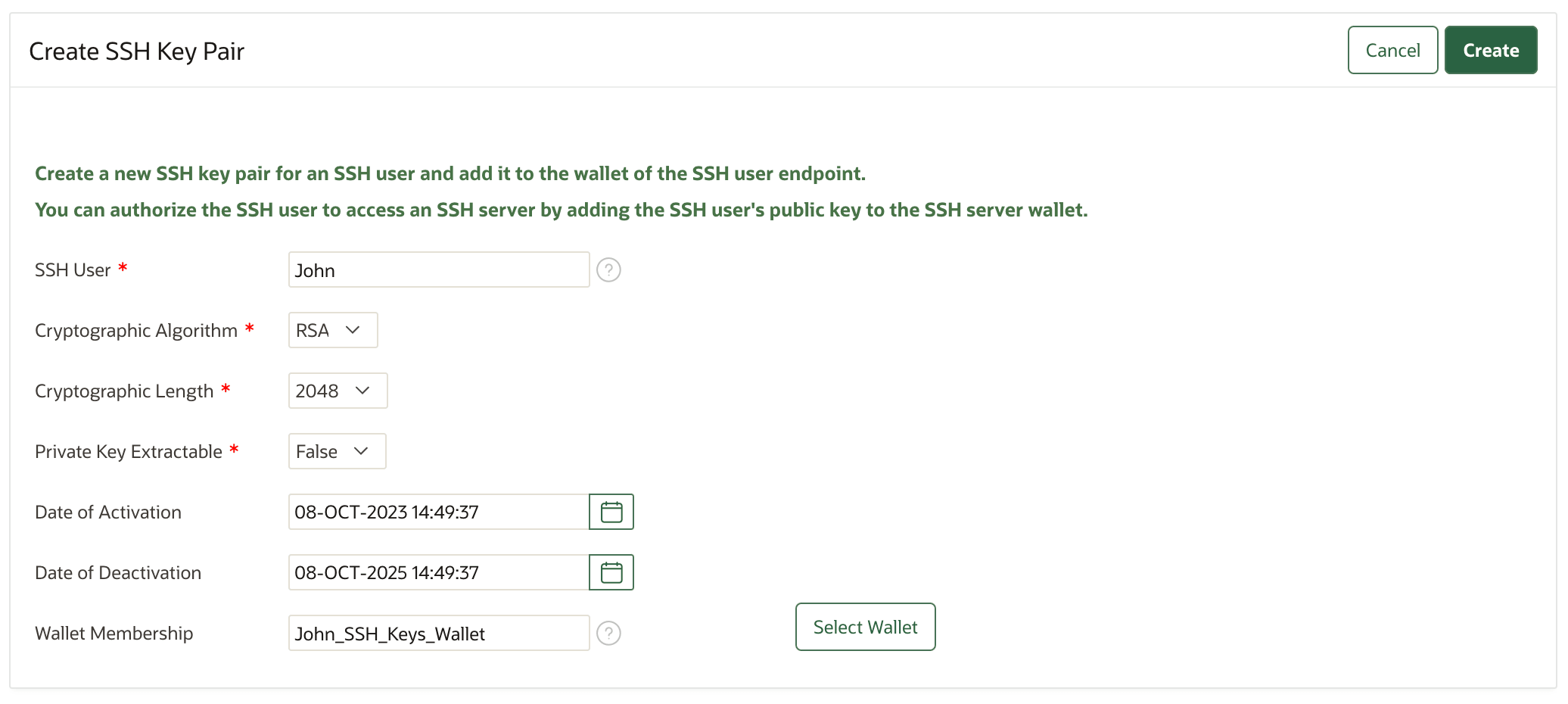
Task: Click the green instruction text about SSH wallets
Action: (x=561, y=210)
